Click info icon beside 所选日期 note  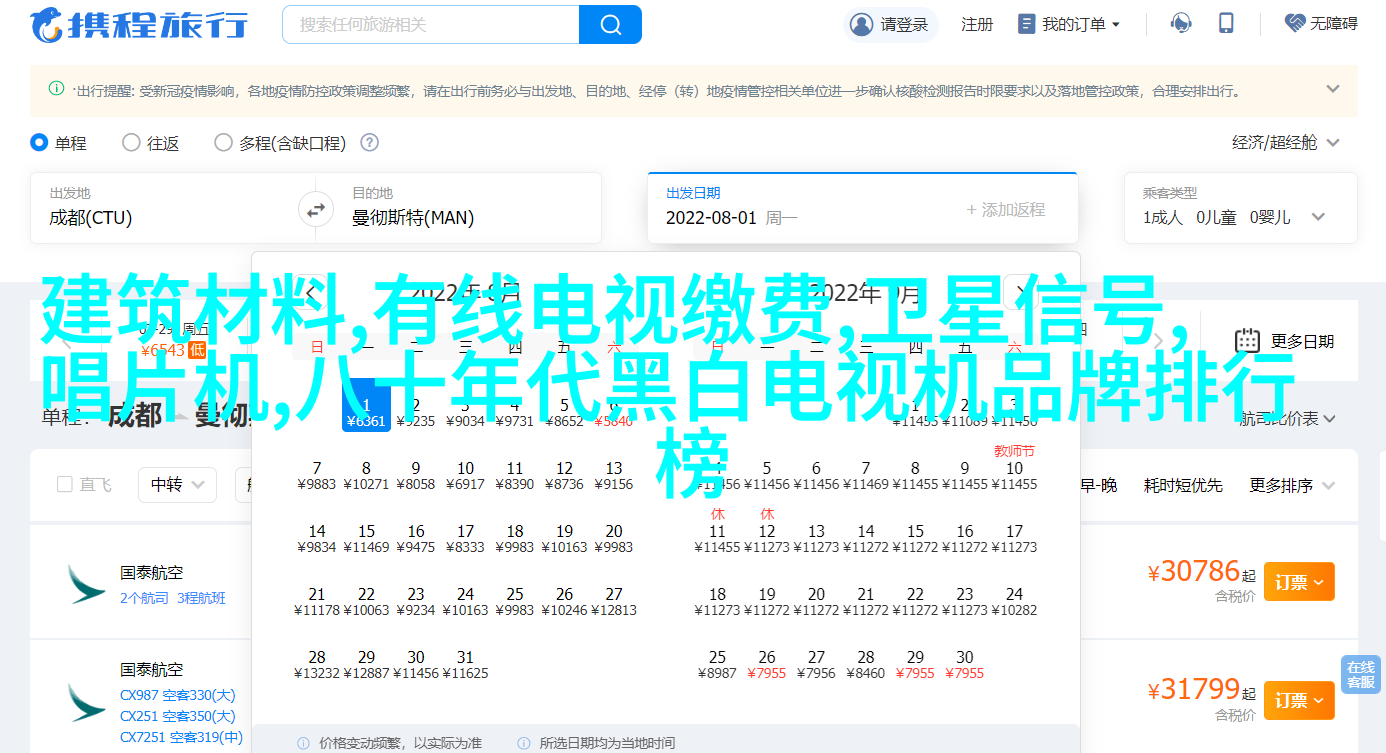coord(524,743)
